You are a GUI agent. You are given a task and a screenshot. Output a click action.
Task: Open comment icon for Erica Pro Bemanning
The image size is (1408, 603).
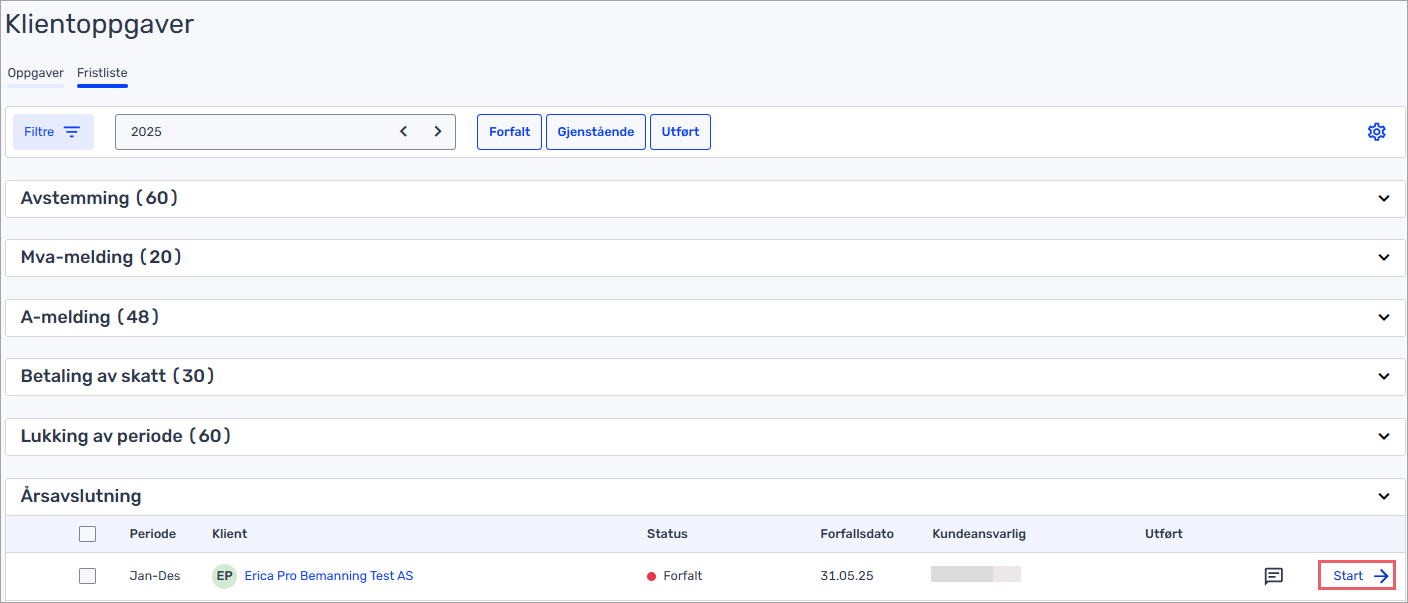pos(1273,576)
